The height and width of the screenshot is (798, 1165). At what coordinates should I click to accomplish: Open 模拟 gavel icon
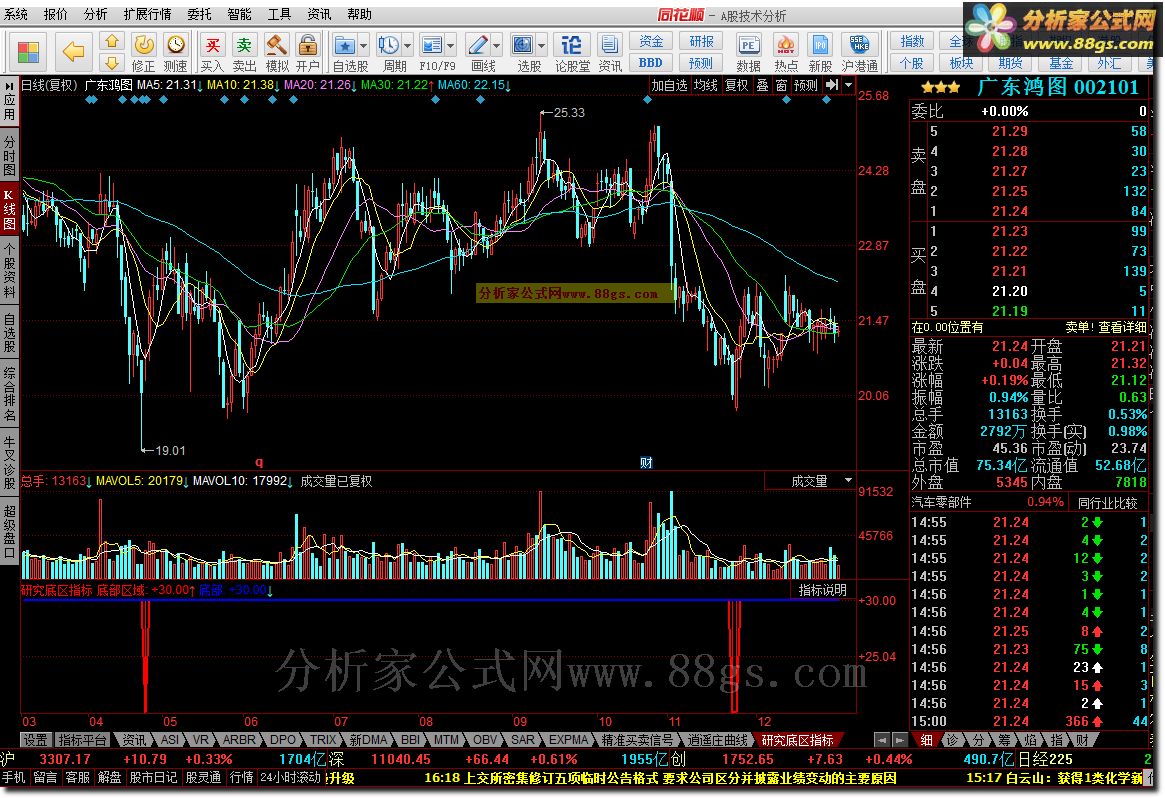[x=276, y=52]
